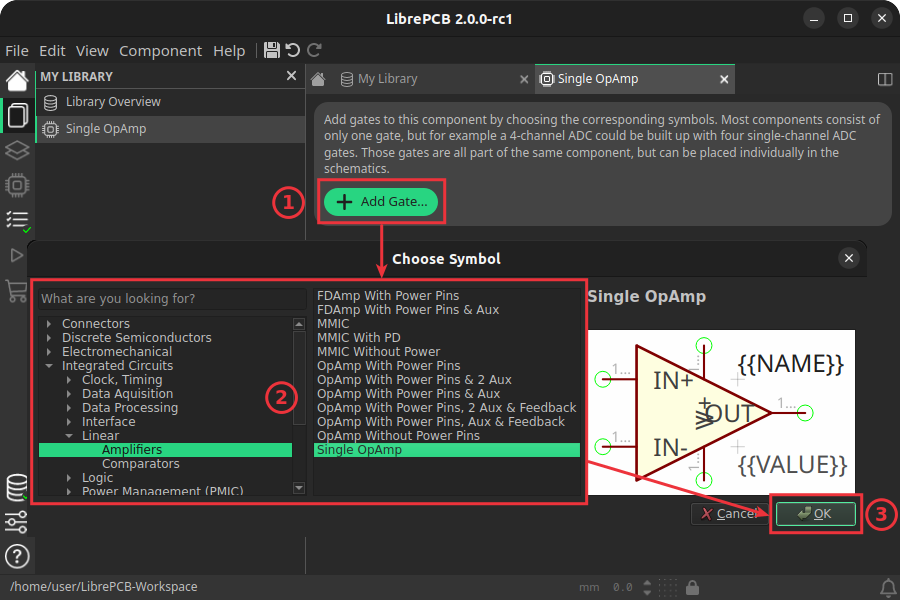This screenshot has width=900, height=600.
Task: Open notifications via the bell icon
Action: click(888, 587)
